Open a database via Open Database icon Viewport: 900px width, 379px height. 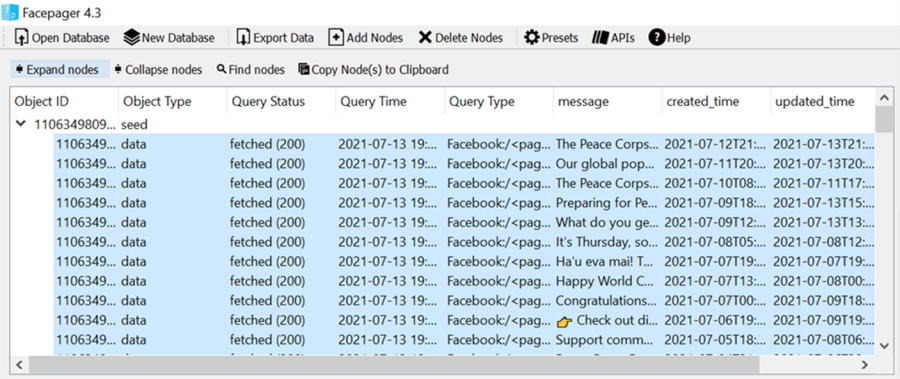point(22,38)
